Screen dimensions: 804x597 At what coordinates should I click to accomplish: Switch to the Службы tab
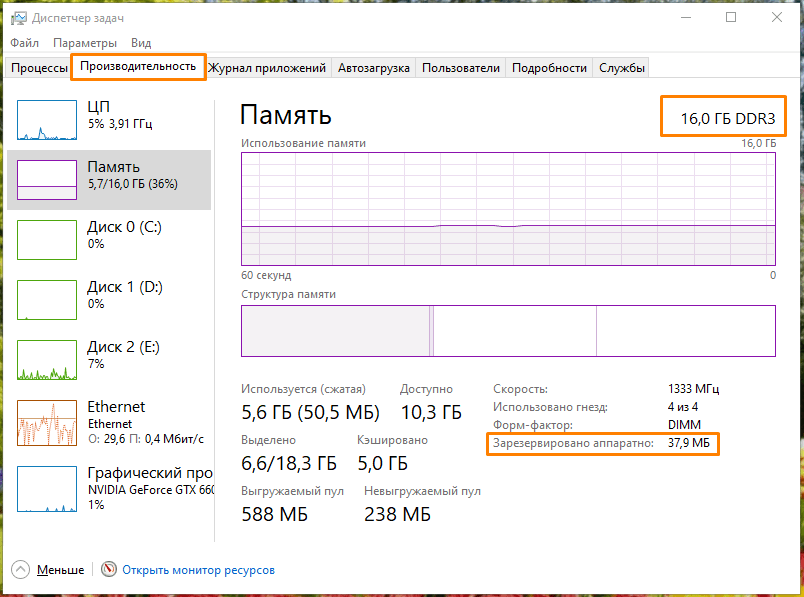pos(621,68)
